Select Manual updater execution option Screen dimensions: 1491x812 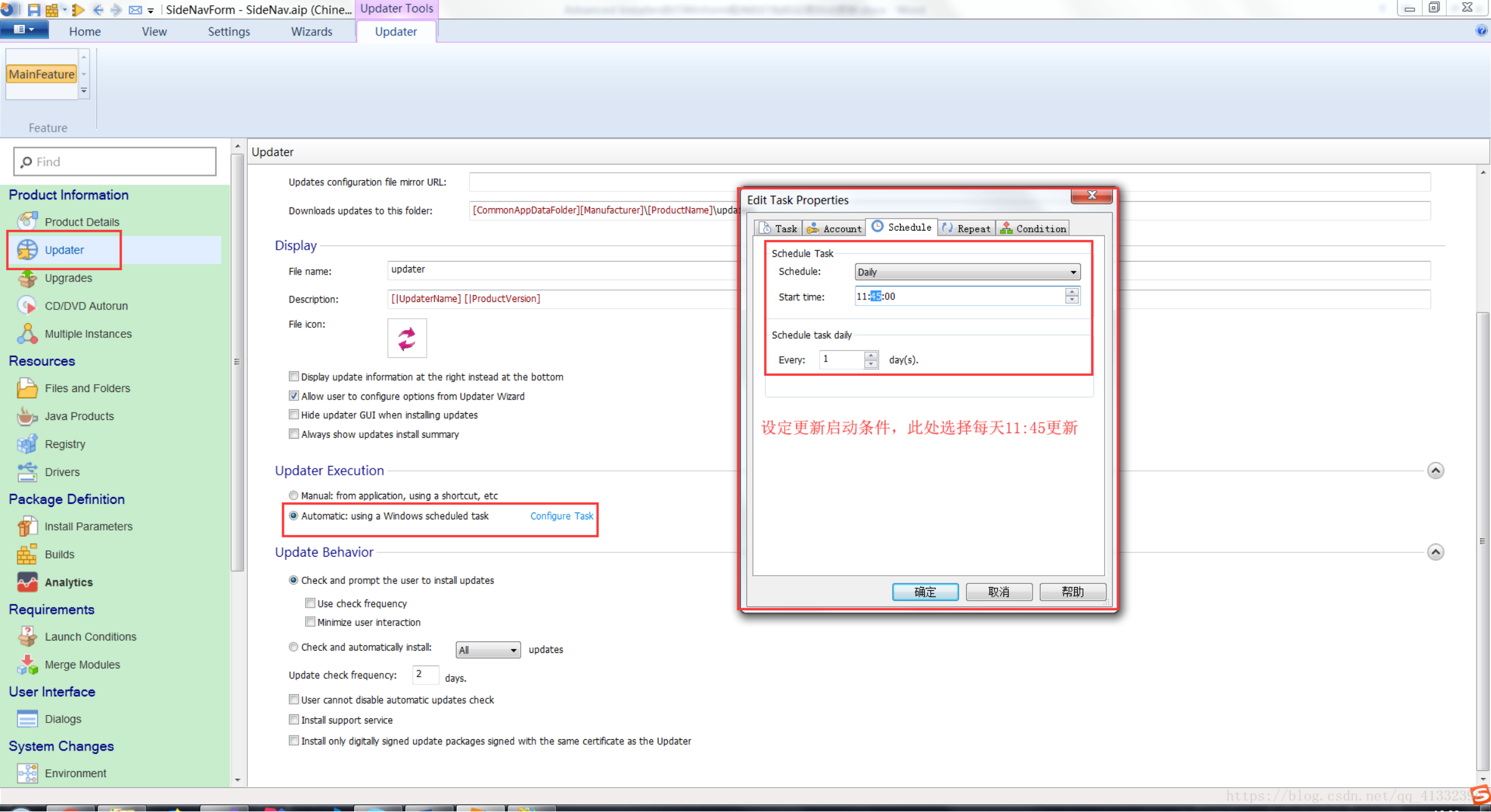pos(293,495)
